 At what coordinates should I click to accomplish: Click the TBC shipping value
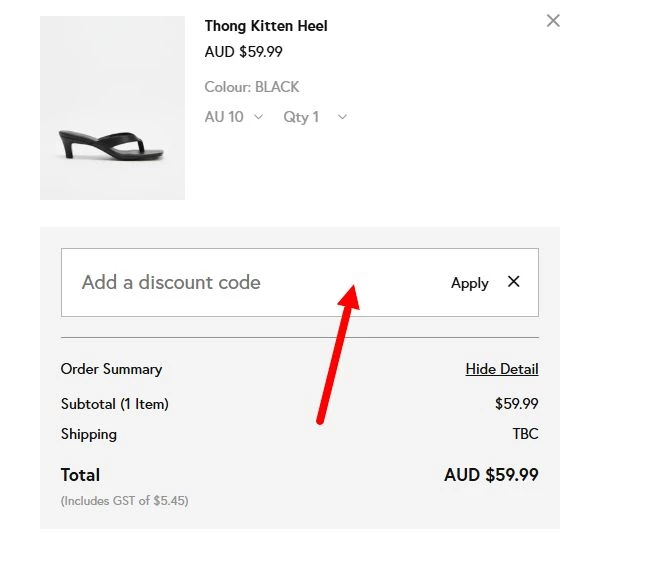[525, 434]
